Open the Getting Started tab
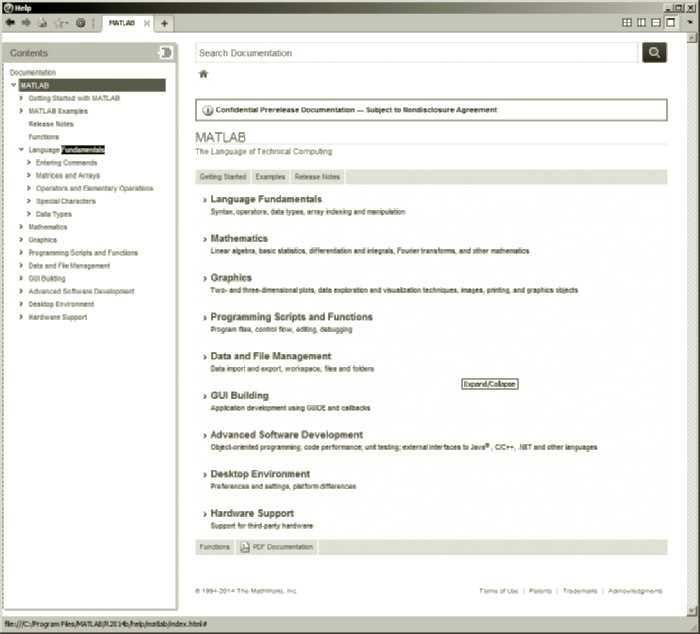The height and width of the screenshot is (634, 700). [223, 177]
